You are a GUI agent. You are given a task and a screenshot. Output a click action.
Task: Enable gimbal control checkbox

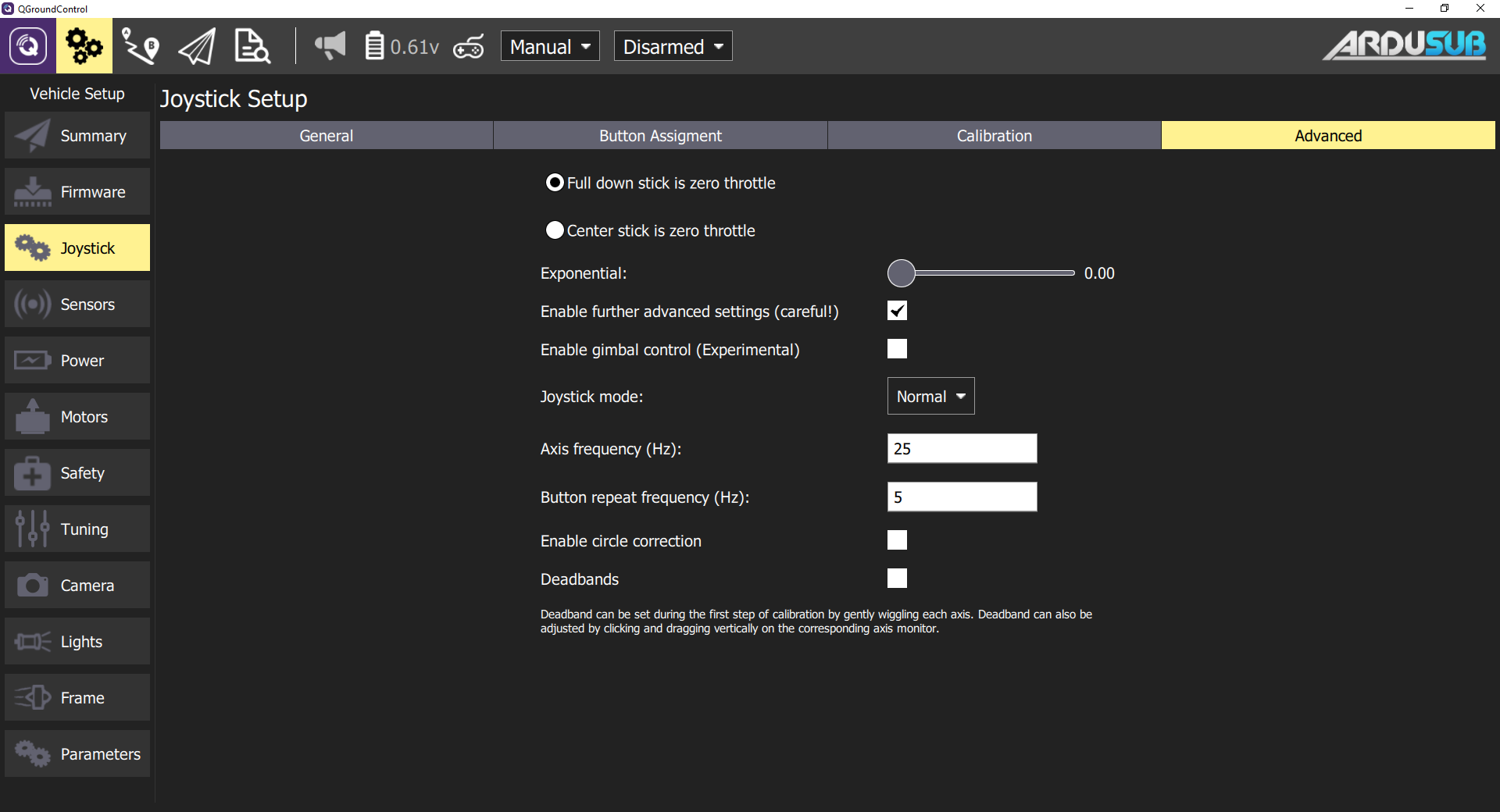897,349
